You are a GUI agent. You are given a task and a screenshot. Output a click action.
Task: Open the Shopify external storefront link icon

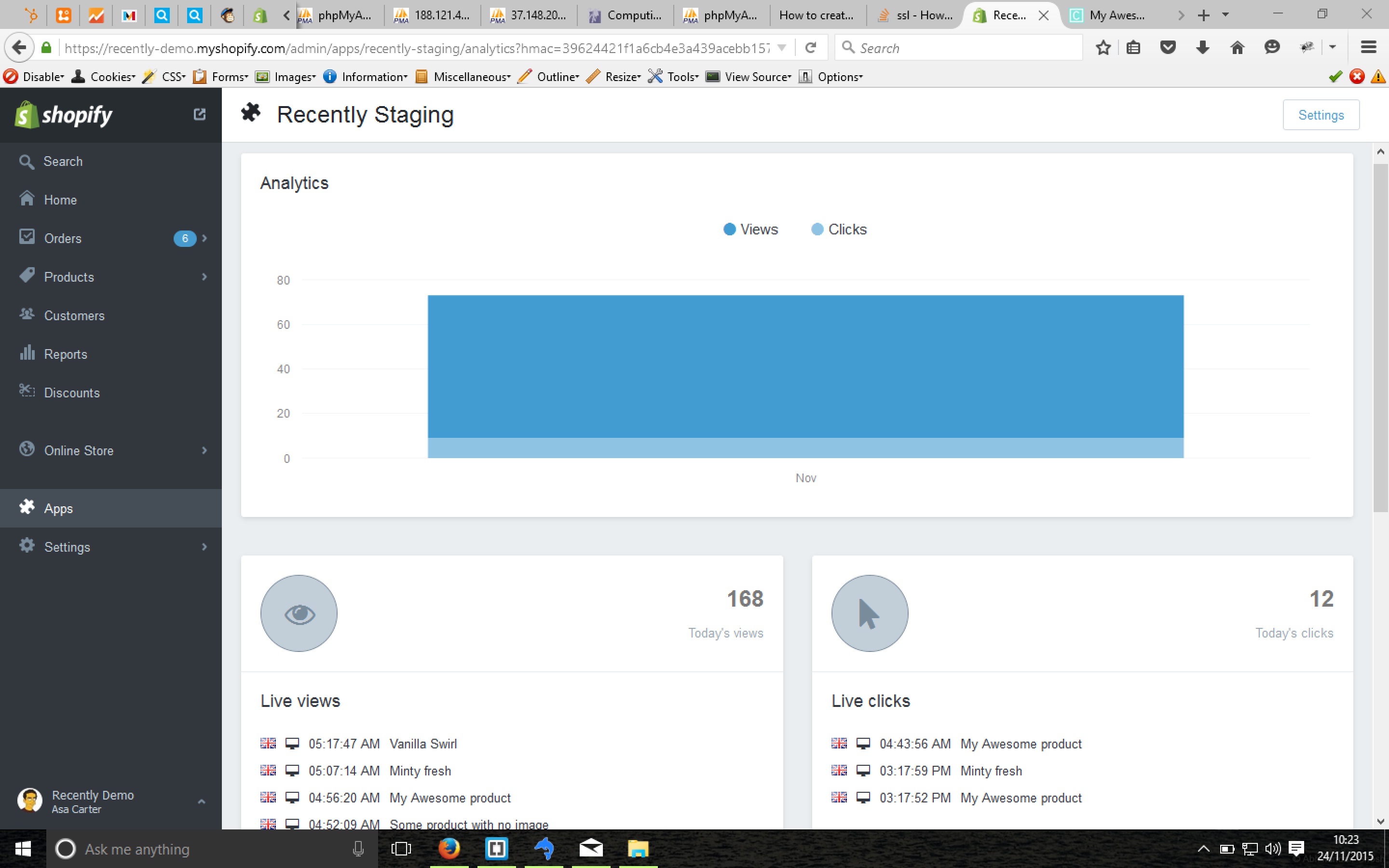[199, 114]
